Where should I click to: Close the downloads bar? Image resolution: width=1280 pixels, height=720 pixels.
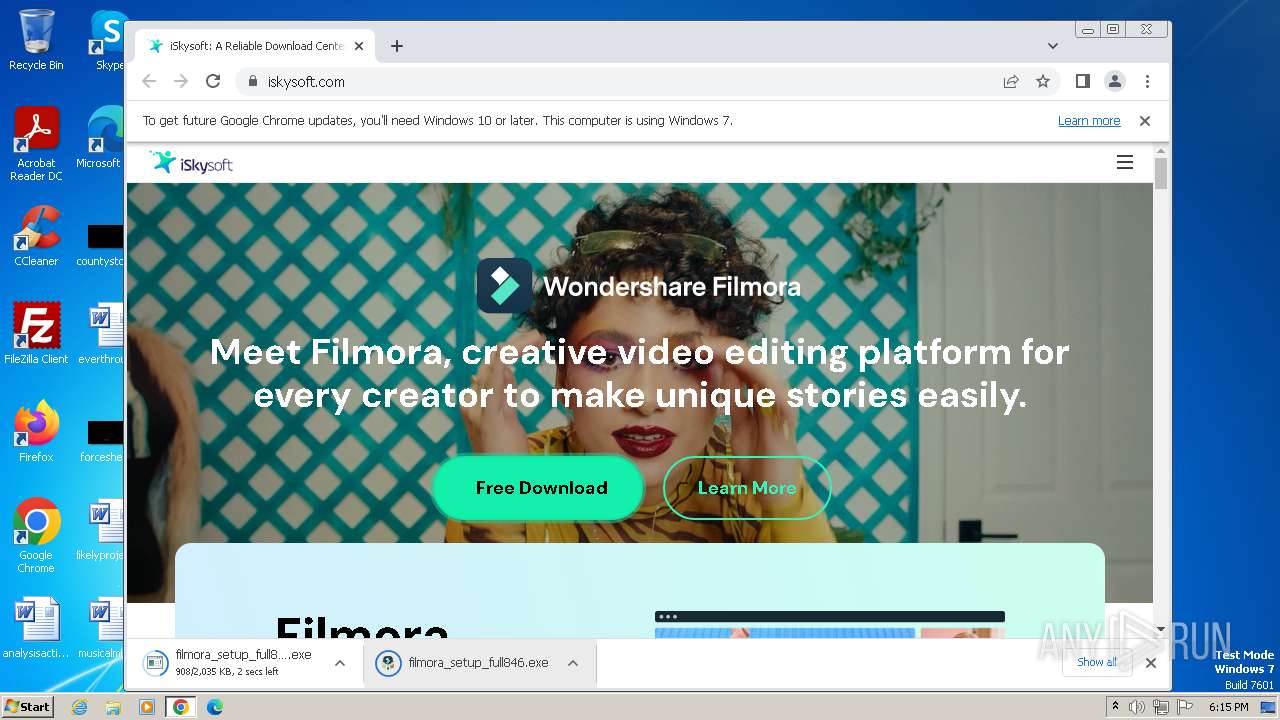point(1151,662)
